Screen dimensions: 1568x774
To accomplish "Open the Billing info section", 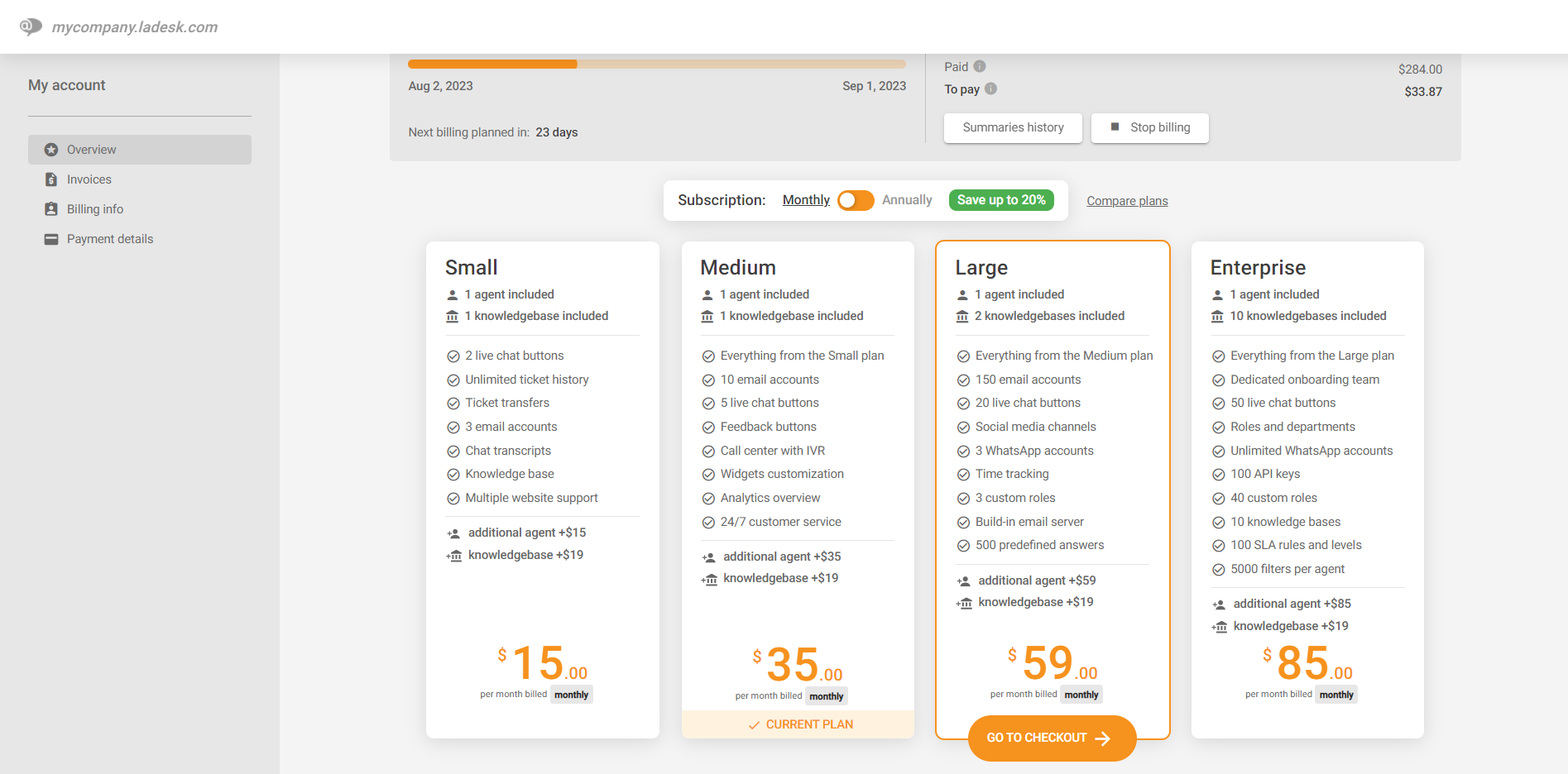I will coord(95,209).
